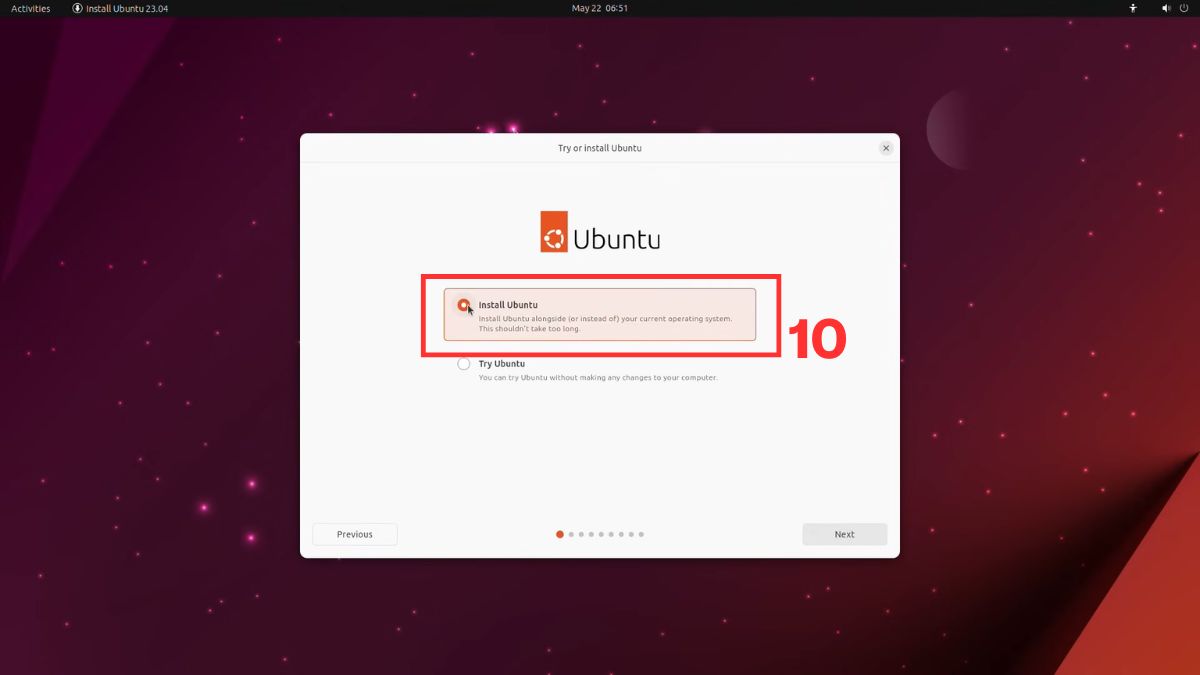Open the Install Ubuntu 23.04 app menu
Screen dimensions: 1200x675
[120, 8]
